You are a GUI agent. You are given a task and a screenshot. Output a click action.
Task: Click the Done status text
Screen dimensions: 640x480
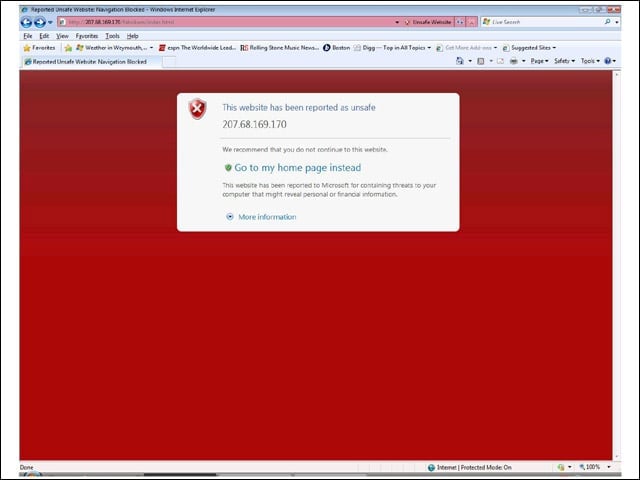point(27,467)
